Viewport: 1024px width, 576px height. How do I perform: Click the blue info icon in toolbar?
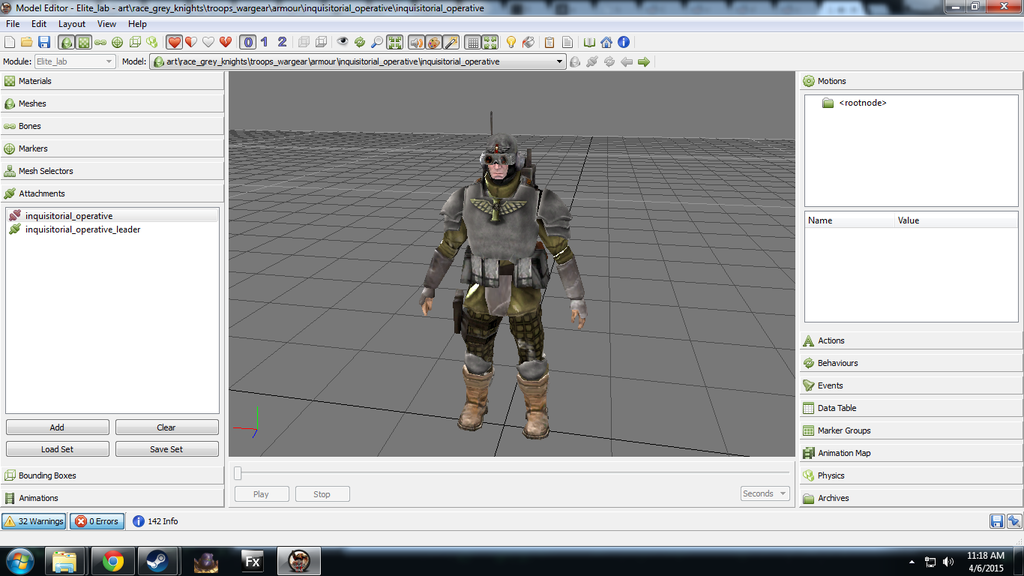tap(623, 42)
